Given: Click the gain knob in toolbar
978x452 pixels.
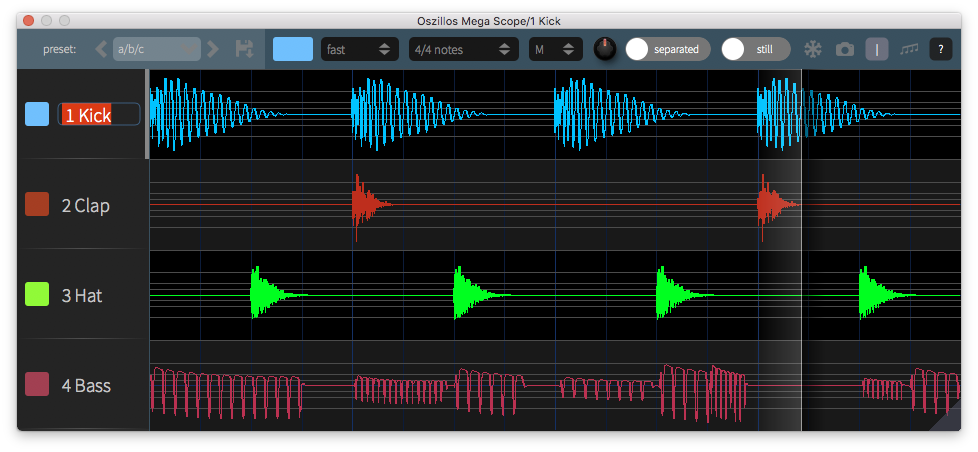Looking at the screenshot, I should (x=604, y=49).
